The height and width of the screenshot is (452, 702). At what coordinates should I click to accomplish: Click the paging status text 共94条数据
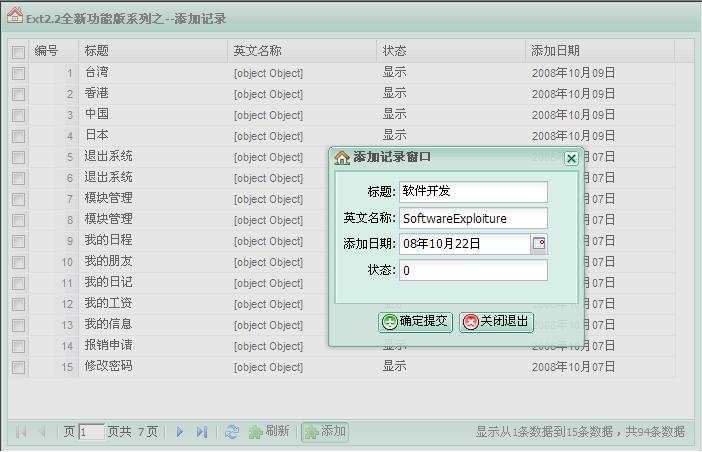655,432
